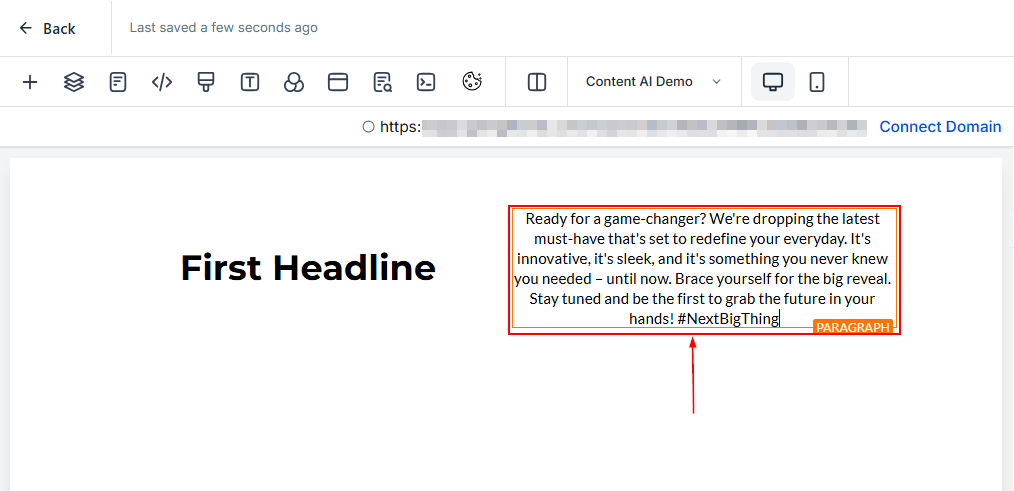Click the overlapping circles color icon
1014x491 pixels.
click(x=294, y=82)
